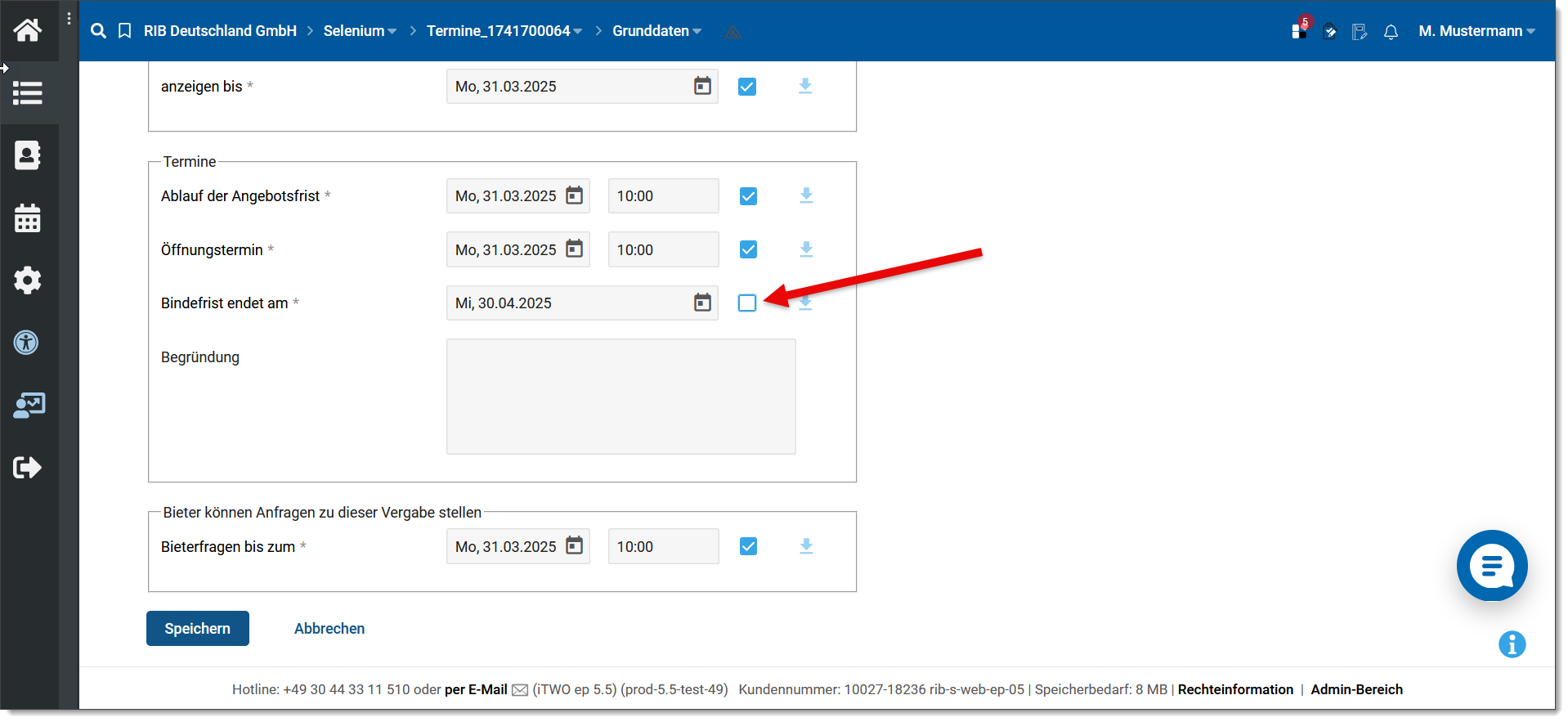Enable the Bindefrist endet am checkbox
This screenshot has height=722, width=1568.
point(747,303)
